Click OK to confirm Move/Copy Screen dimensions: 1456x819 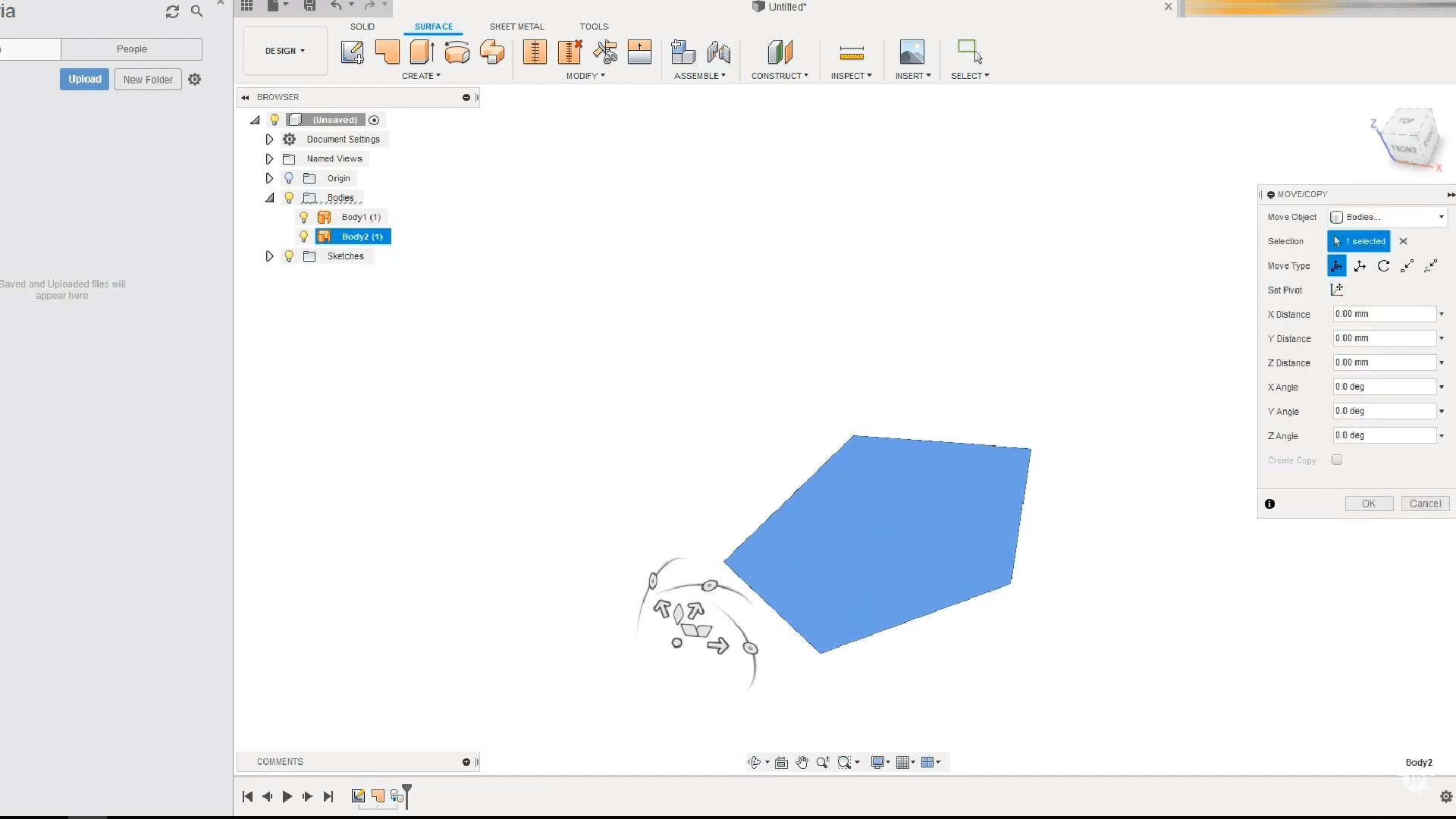[1368, 503]
